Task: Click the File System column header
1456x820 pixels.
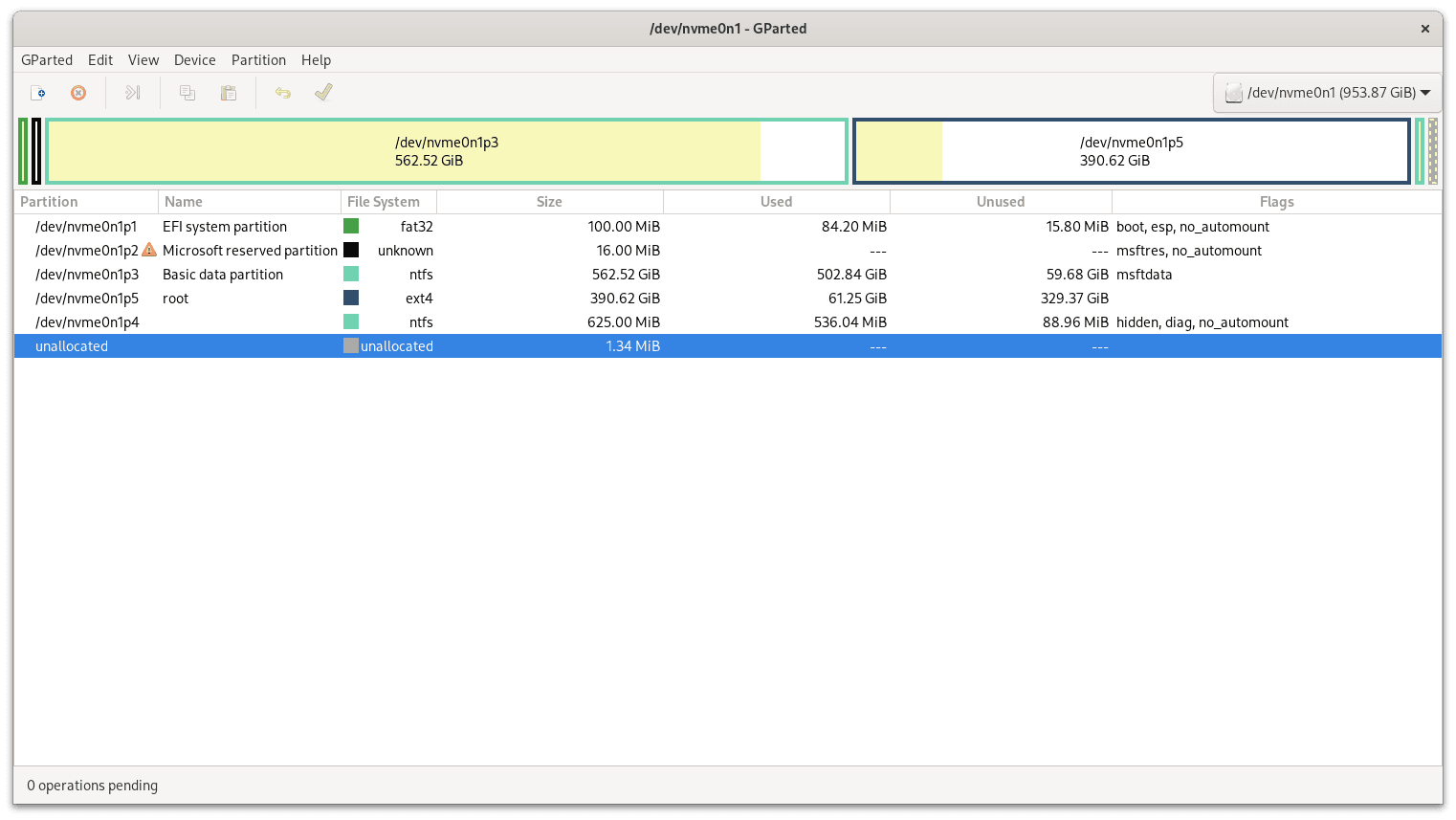Action: (388, 202)
